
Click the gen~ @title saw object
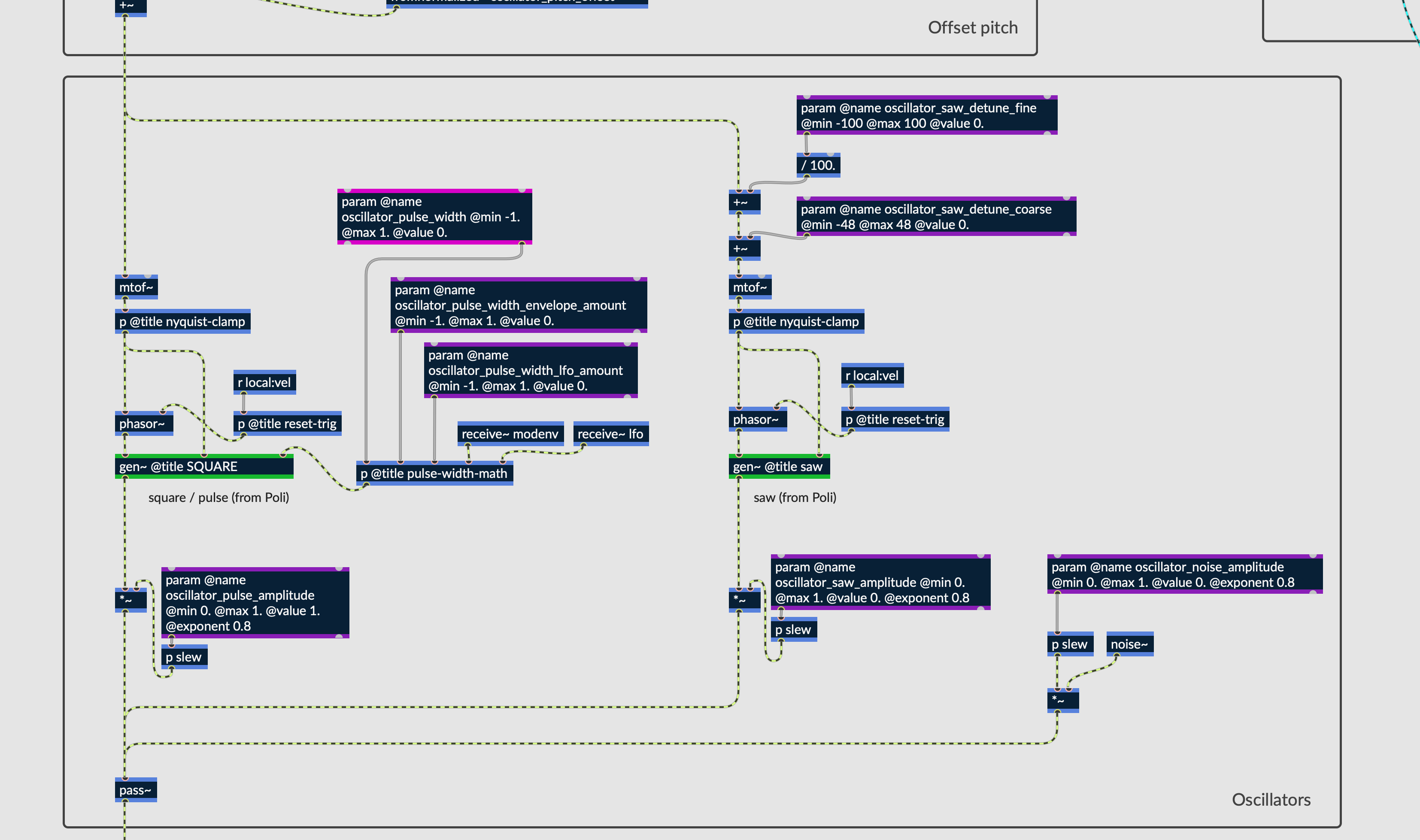pos(779,466)
